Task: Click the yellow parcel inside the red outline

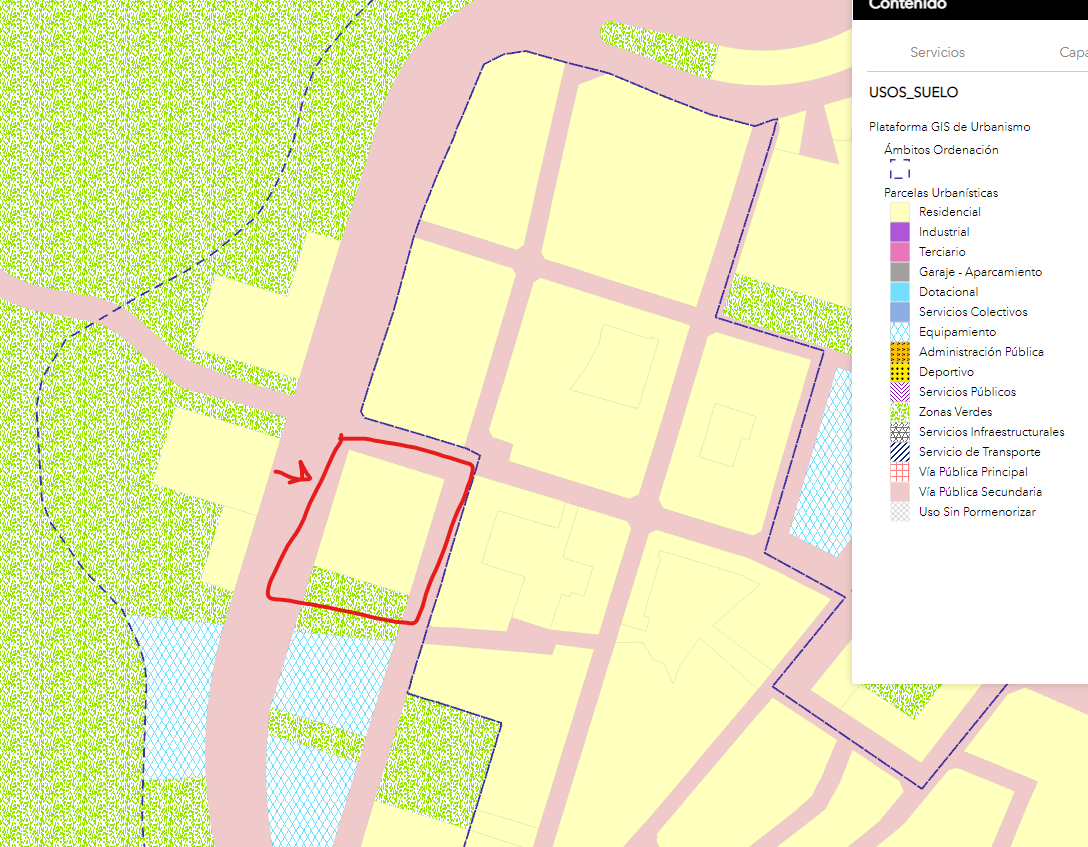Action: click(x=380, y=520)
